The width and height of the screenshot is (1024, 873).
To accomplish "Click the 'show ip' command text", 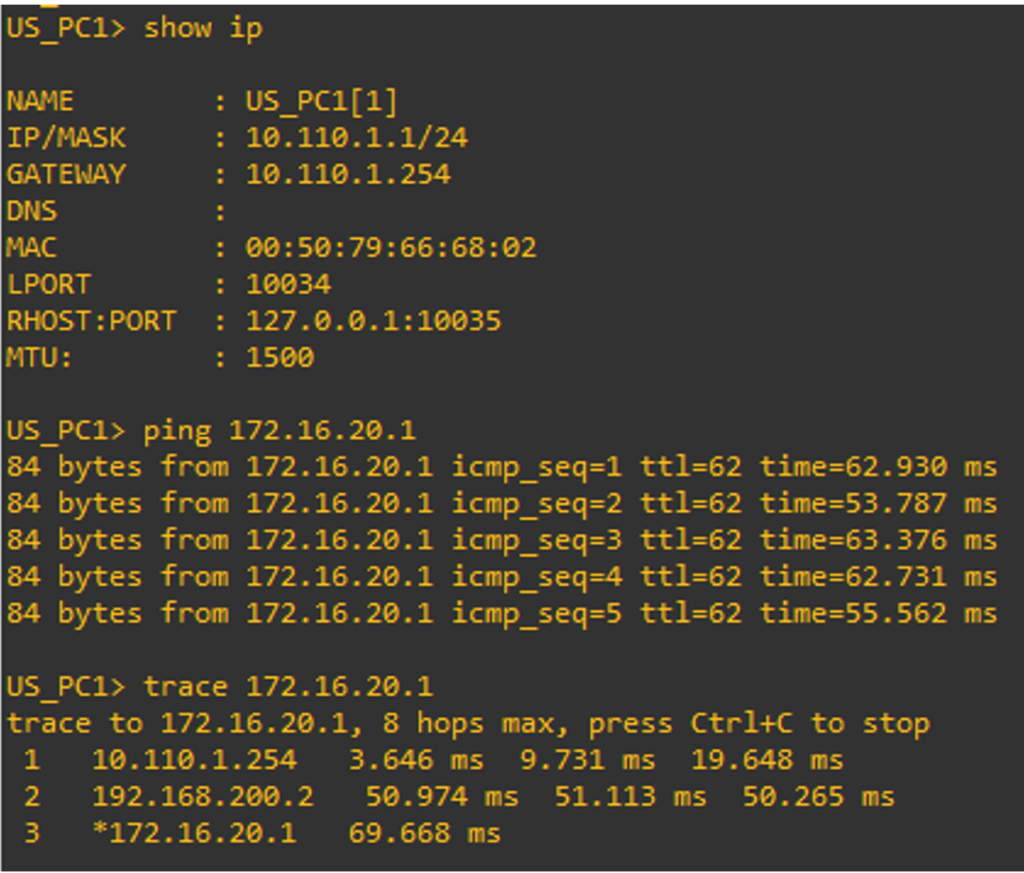I will click(203, 28).
